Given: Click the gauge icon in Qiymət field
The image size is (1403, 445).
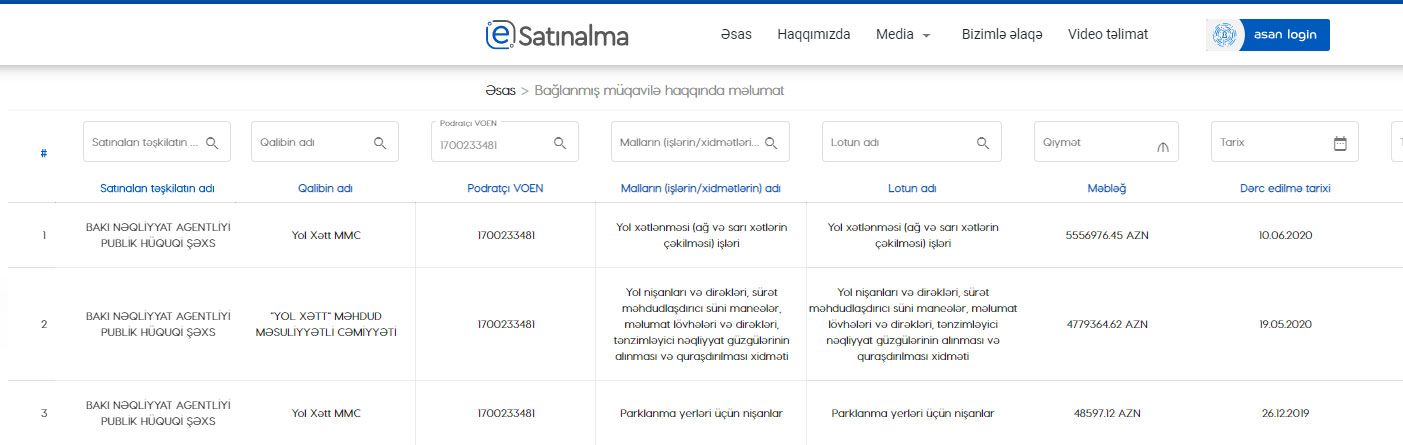Looking at the screenshot, I should tap(1161, 145).
